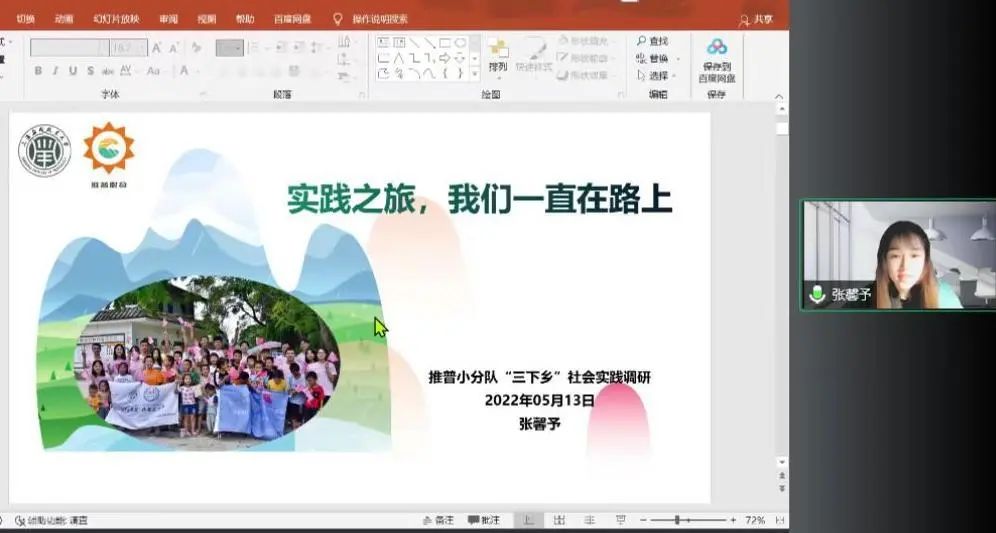Open Change Case (Aa) menu
996x533 pixels.
154,71
